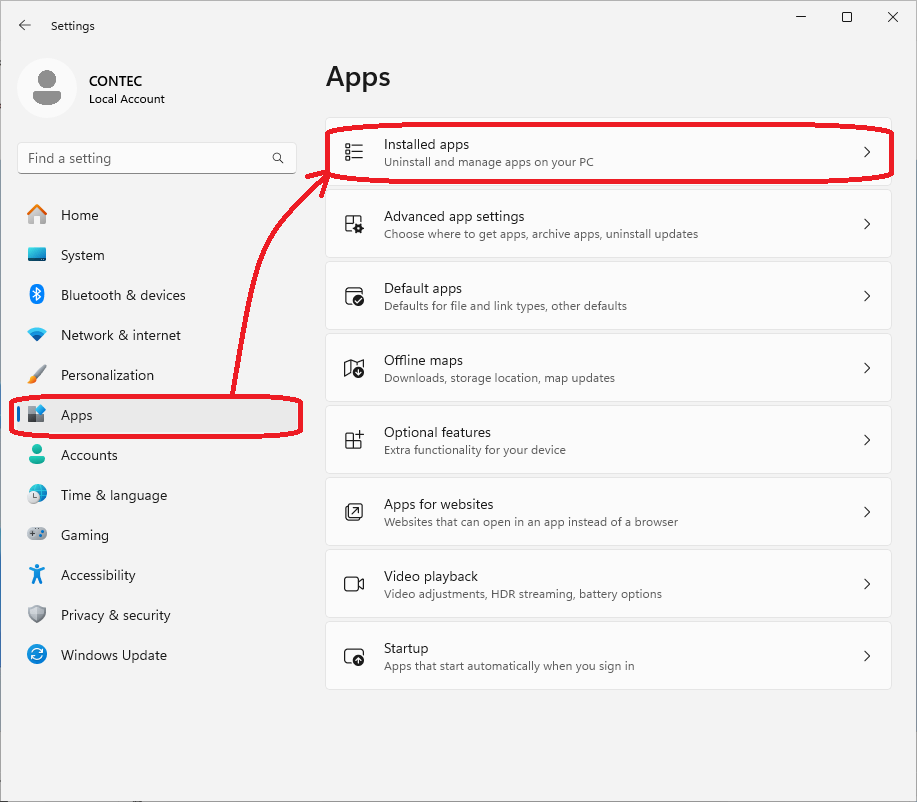Click the System monitor icon
The width and height of the screenshot is (917, 802).
[x=37, y=254]
